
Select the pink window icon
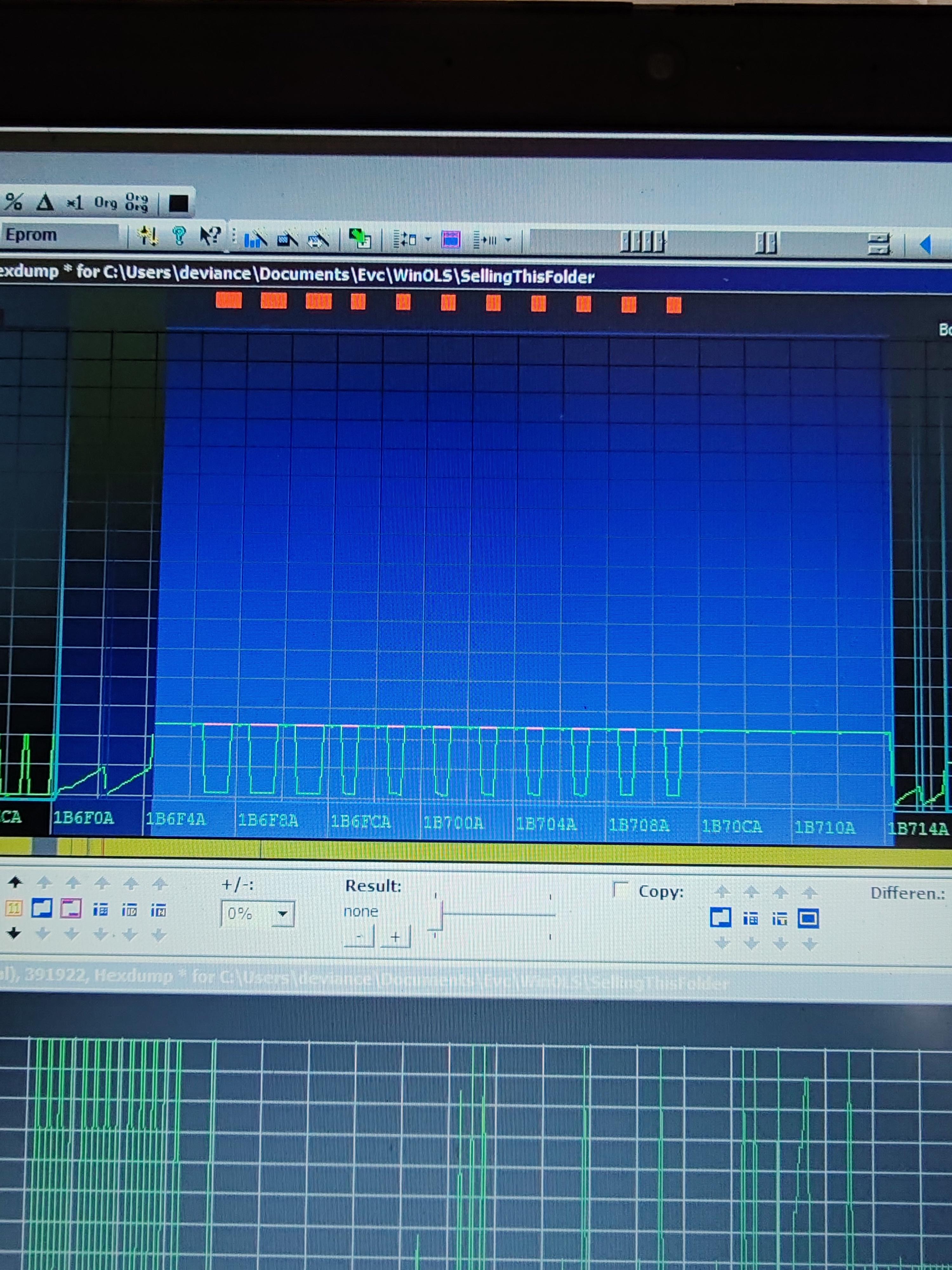click(x=70, y=908)
